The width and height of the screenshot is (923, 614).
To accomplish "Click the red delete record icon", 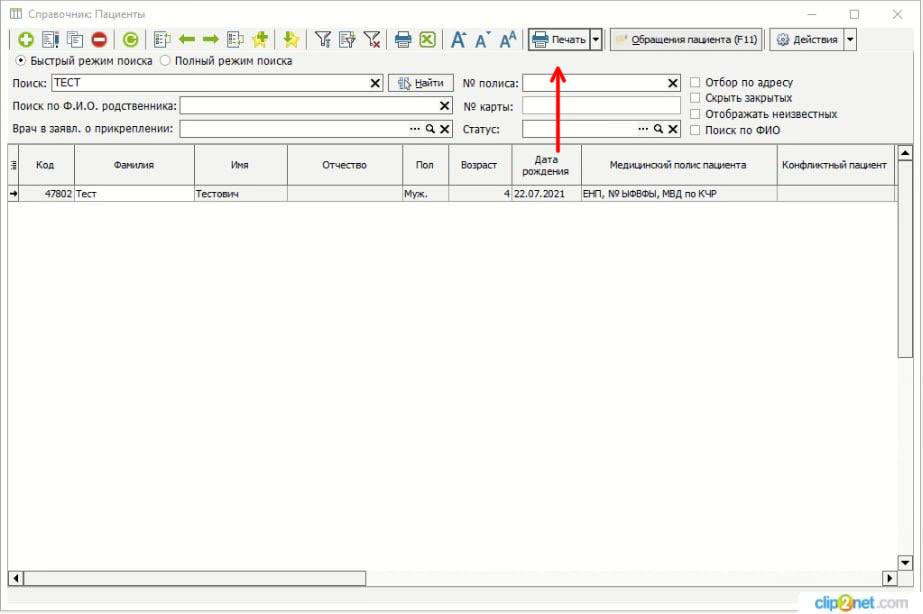I will (x=99, y=40).
